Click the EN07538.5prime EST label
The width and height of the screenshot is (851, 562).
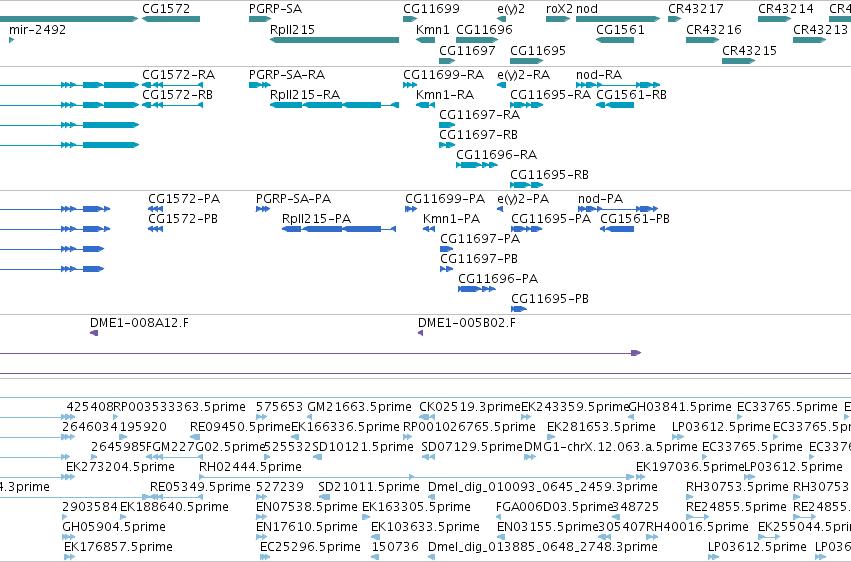point(307,507)
